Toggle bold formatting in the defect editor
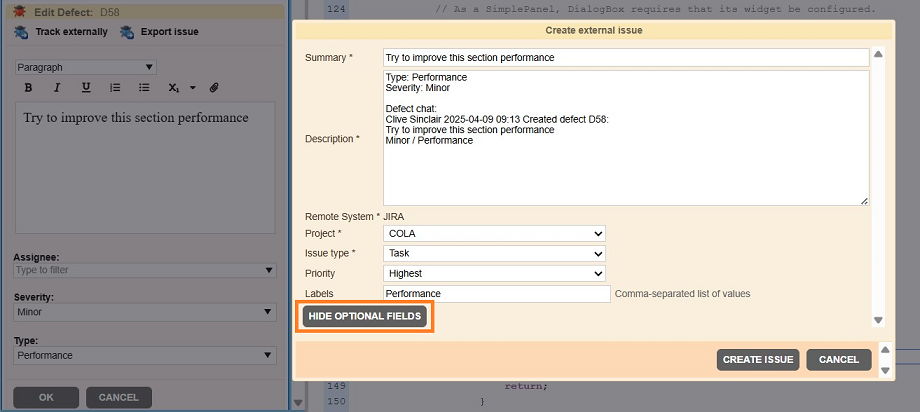Viewport: 920px width, 412px height. tap(28, 88)
